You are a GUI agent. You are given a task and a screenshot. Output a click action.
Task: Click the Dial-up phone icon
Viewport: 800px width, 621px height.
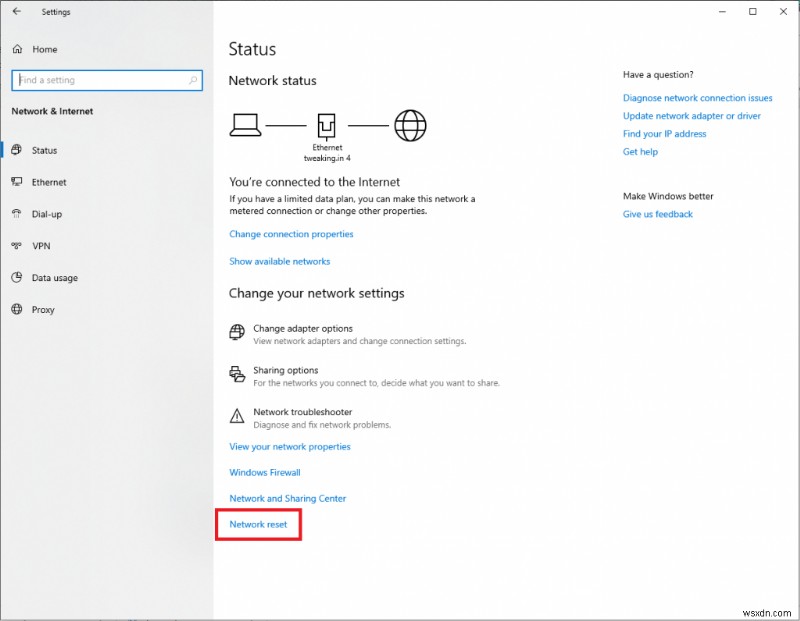(x=17, y=213)
